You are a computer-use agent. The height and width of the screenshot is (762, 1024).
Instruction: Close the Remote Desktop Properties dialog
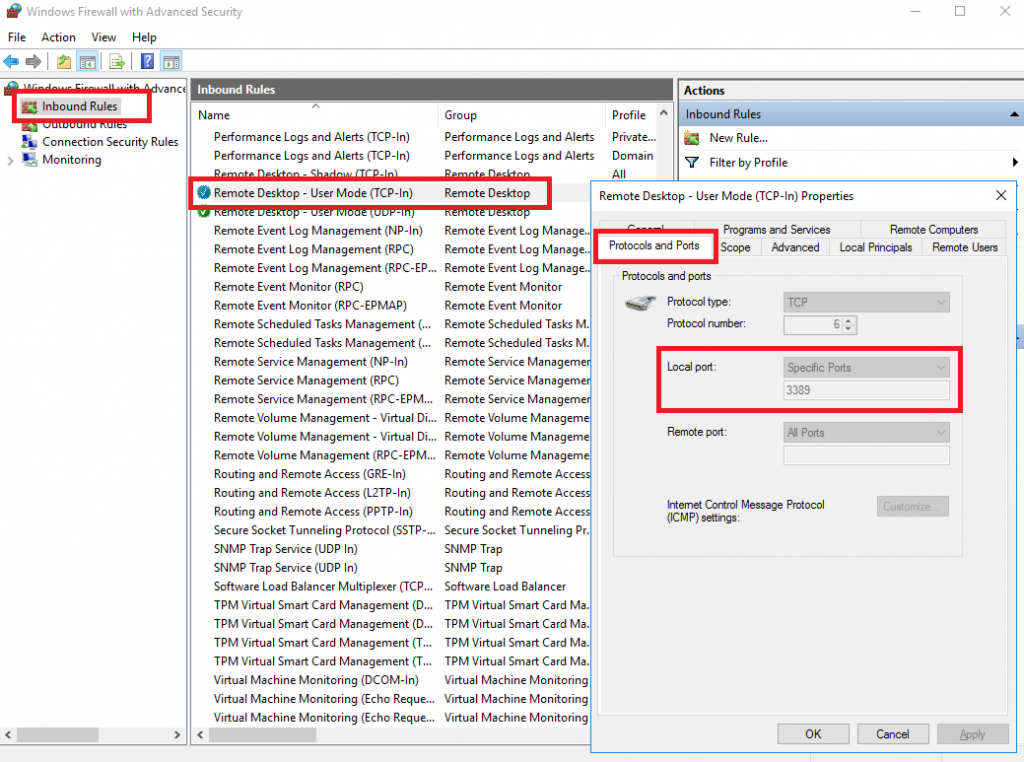1000,195
